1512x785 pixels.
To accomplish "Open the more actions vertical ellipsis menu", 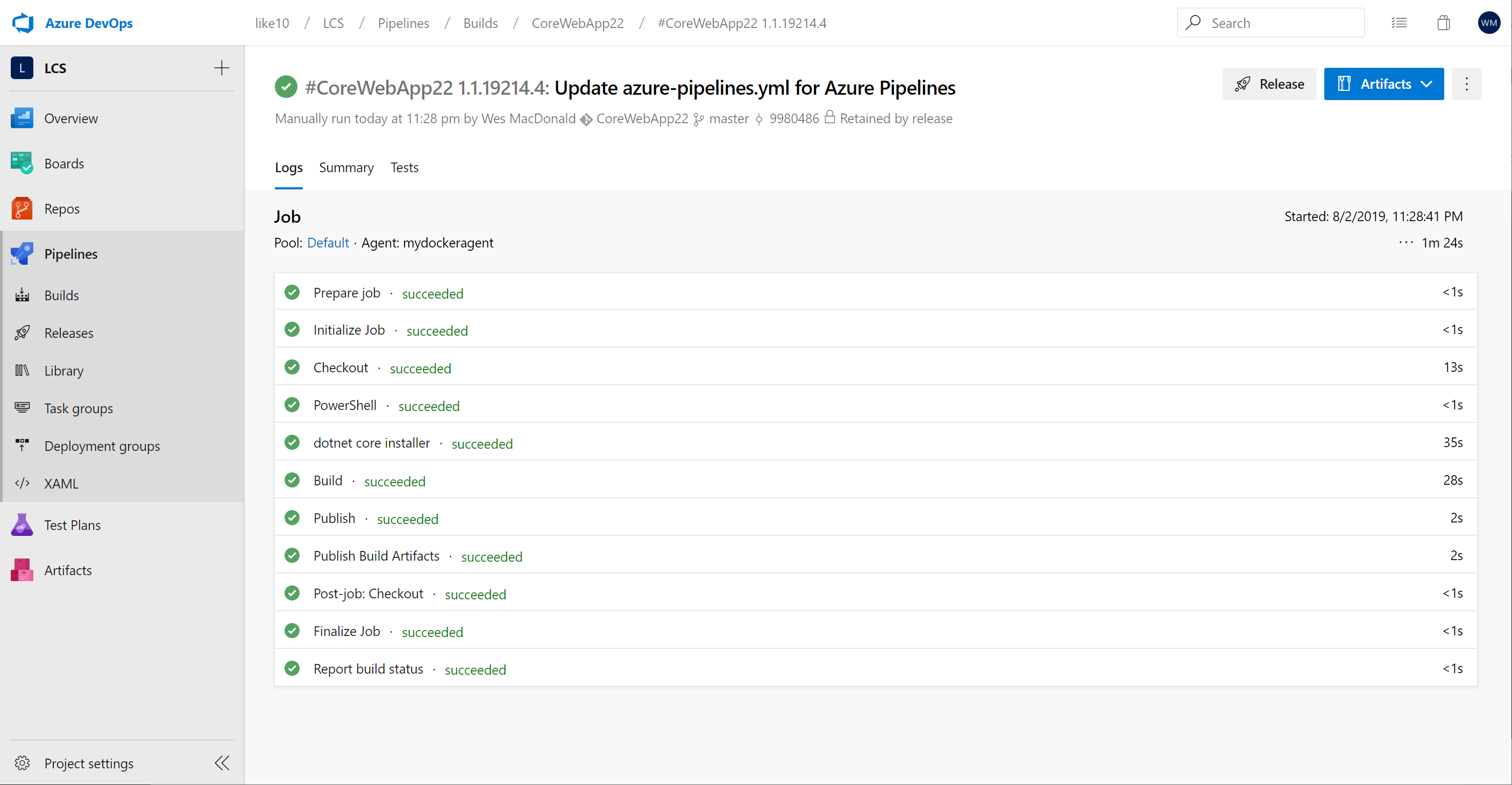I will click(1466, 84).
